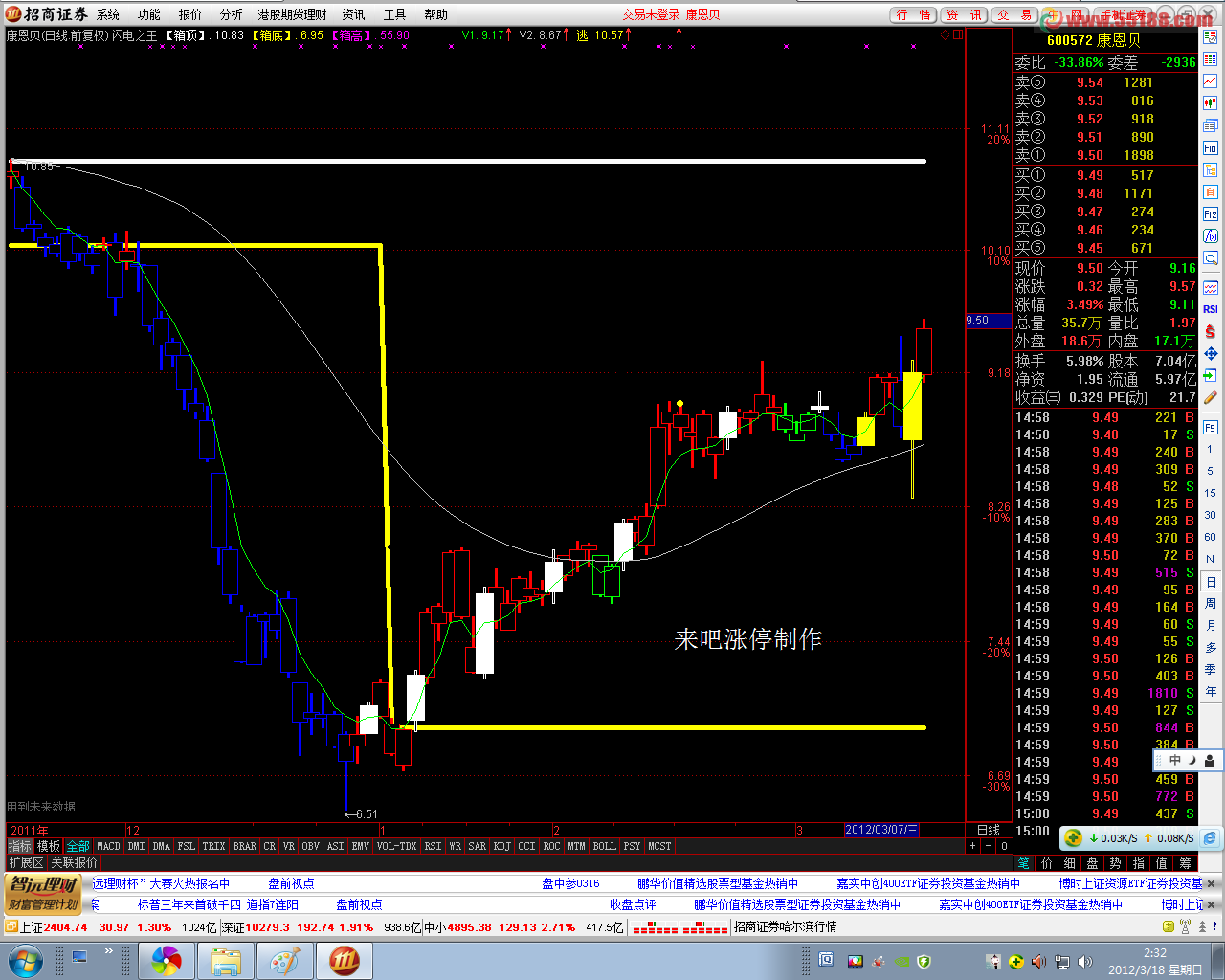Switch chart to 60-minute period
Image resolution: width=1225 pixels, height=980 pixels.
(1211, 538)
